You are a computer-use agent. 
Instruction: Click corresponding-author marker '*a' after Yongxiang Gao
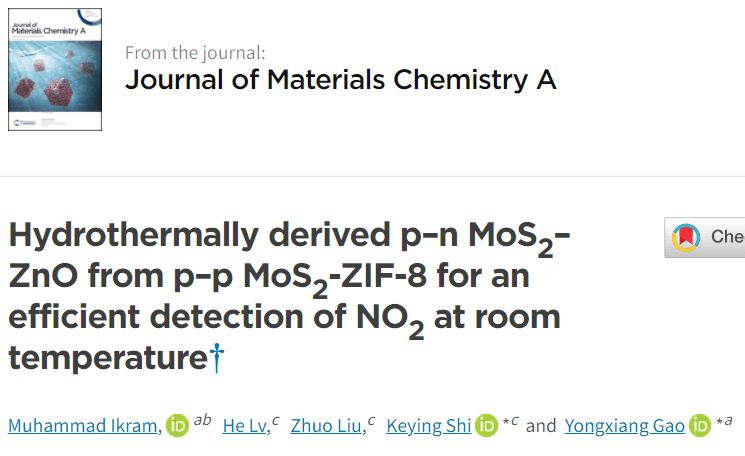click(x=725, y=421)
